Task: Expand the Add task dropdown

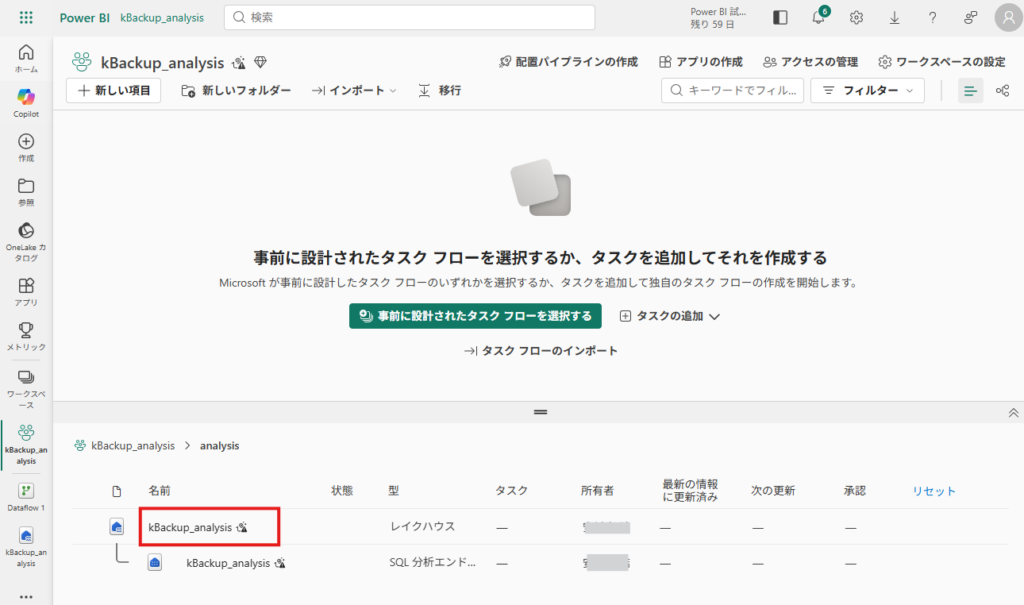Action: 670,316
